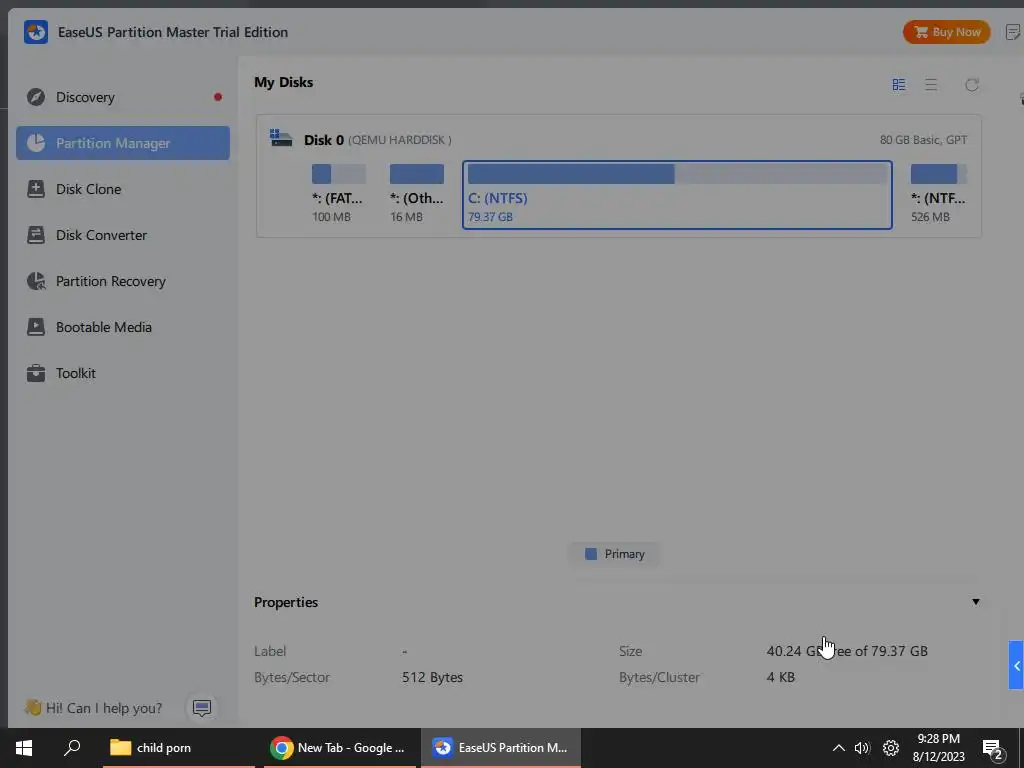Click the 'Bytes/Sector' label
1024x768 pixels.
(x=292, y=677)
